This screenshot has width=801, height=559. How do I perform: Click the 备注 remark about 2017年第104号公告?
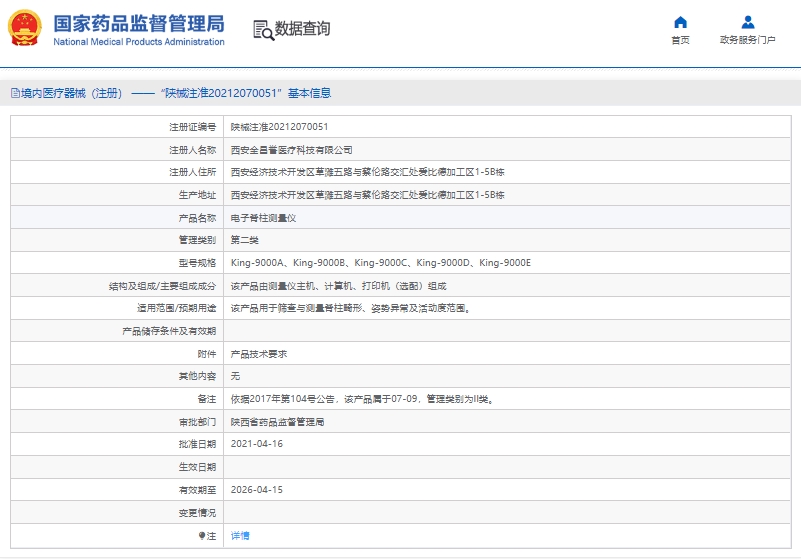coord(363,399)
